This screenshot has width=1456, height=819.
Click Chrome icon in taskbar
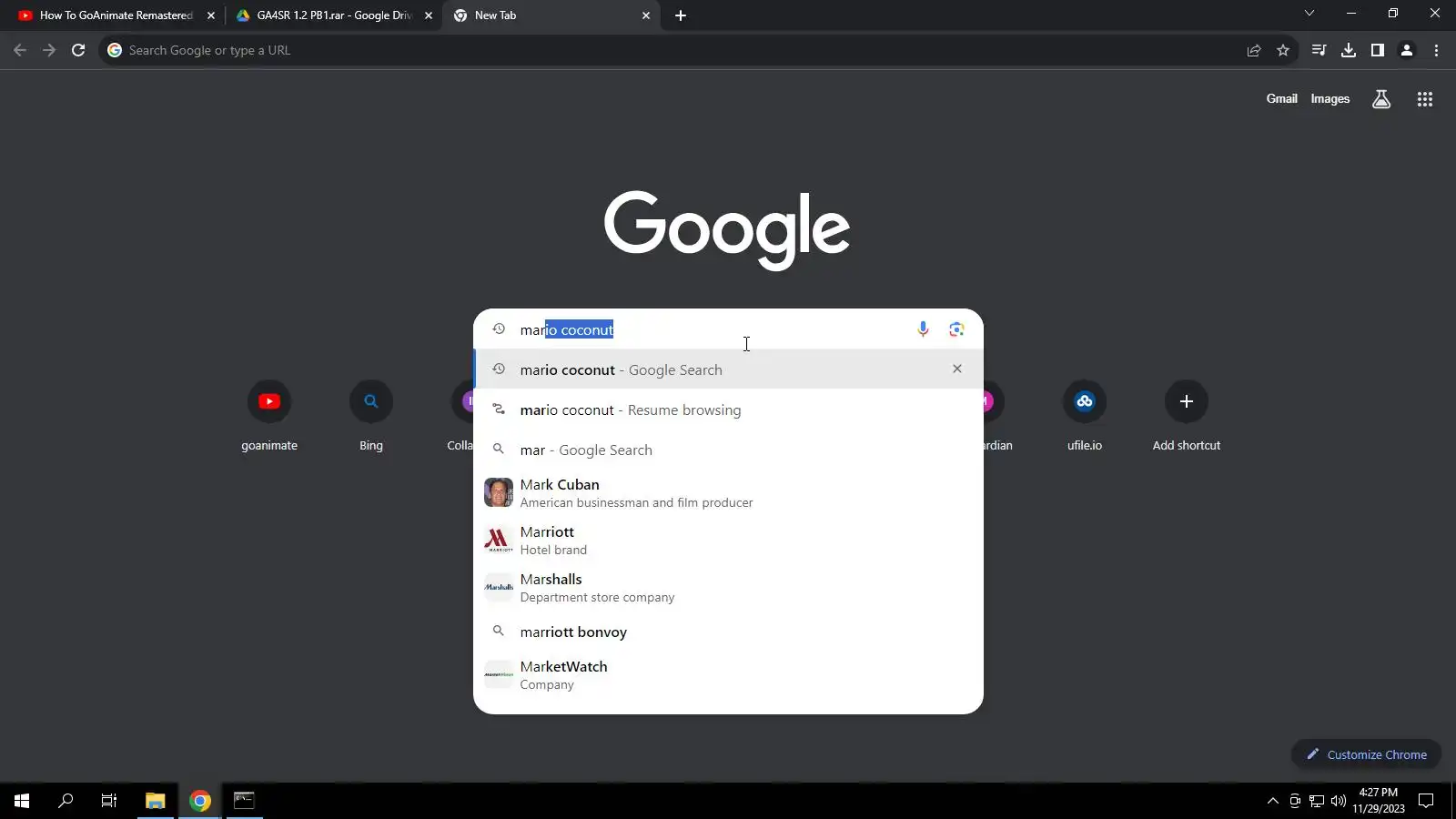[x=200, y=801]
